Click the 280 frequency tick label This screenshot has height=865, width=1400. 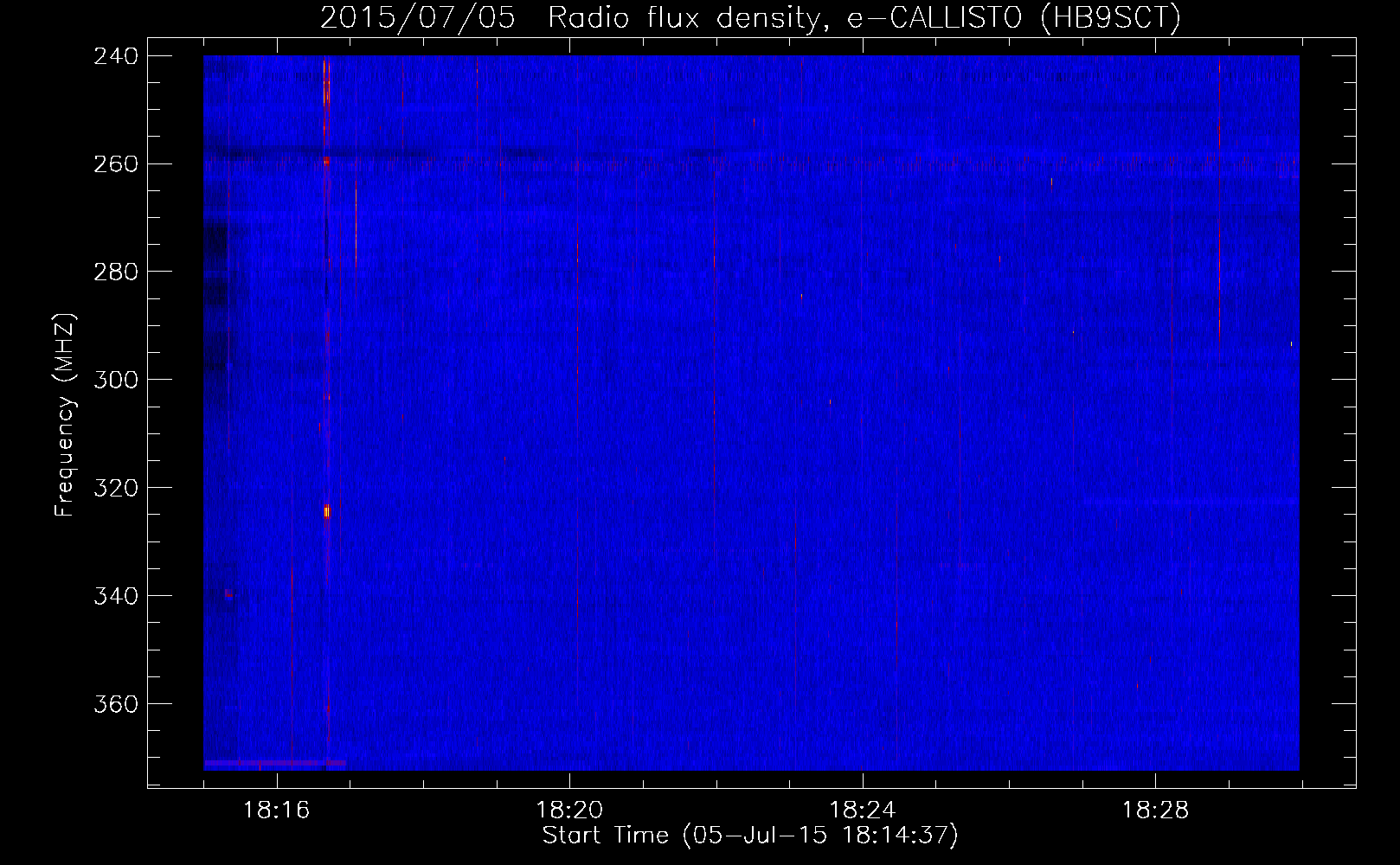point(116,272)
